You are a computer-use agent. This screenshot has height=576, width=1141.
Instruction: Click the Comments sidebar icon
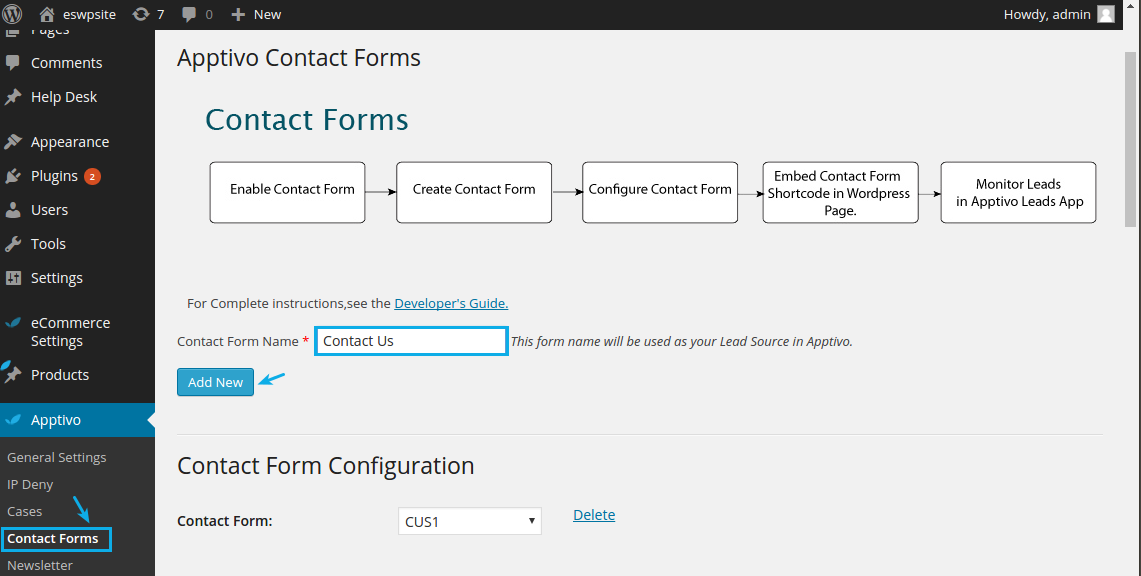pyautogui.click(x=13, y=63)
